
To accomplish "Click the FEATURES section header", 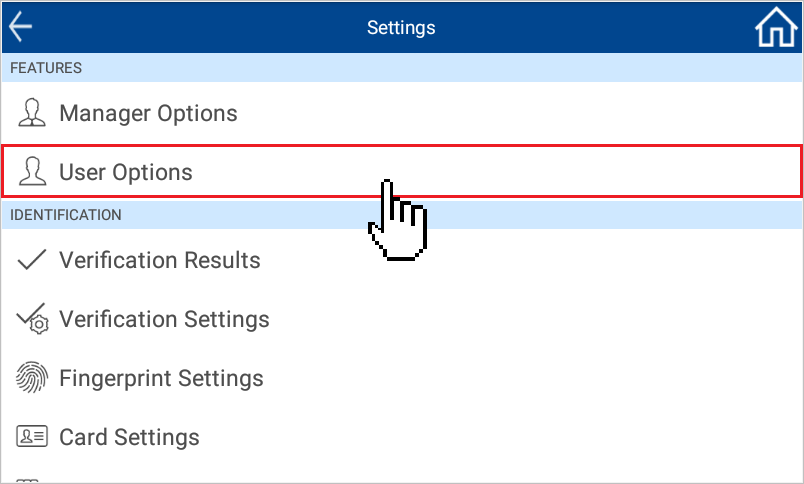I will pyautogui.click(x=402, y=68).
